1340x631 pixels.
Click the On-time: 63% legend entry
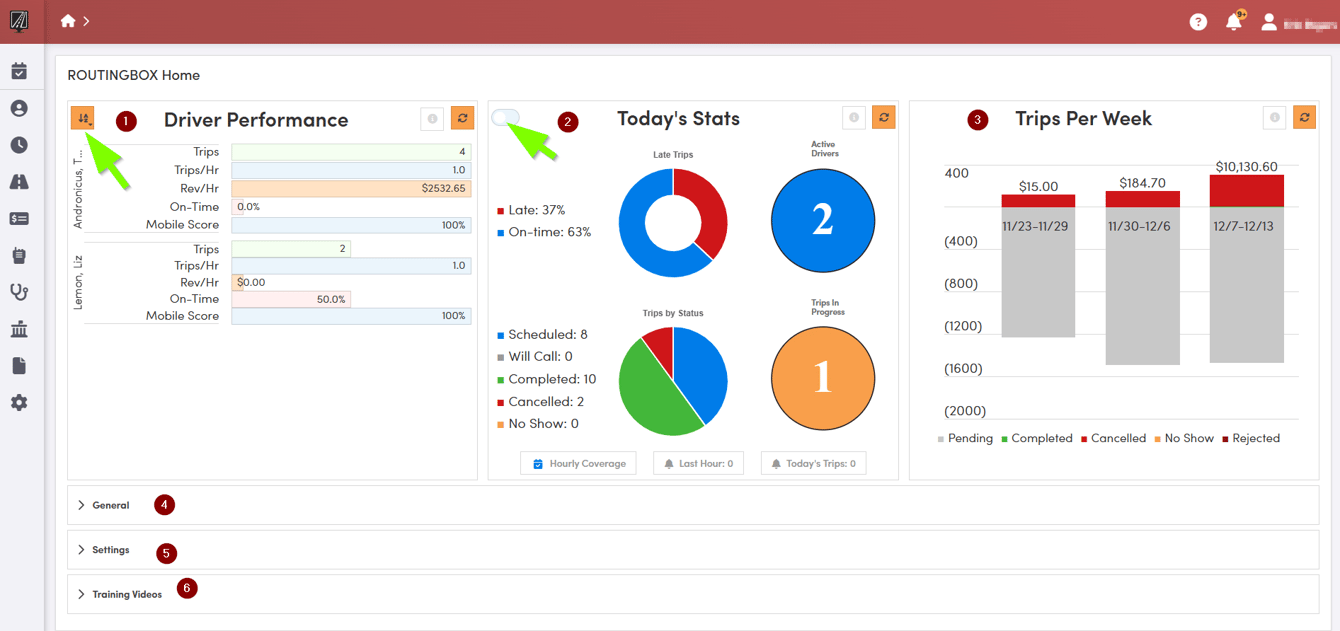(544, 232)
